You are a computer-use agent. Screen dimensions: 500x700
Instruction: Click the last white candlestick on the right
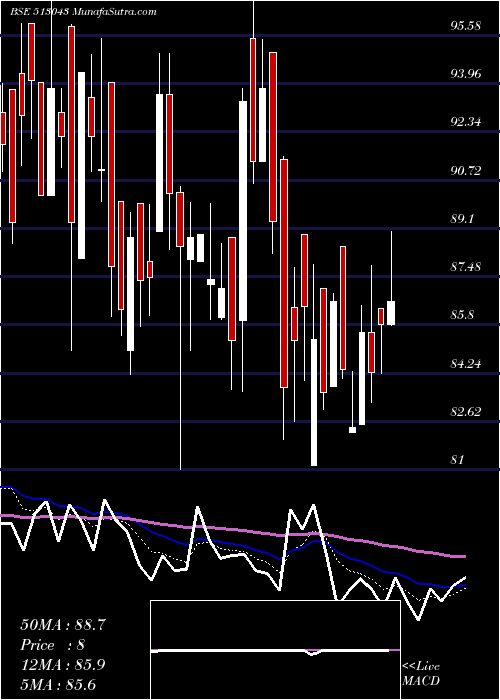391,313
